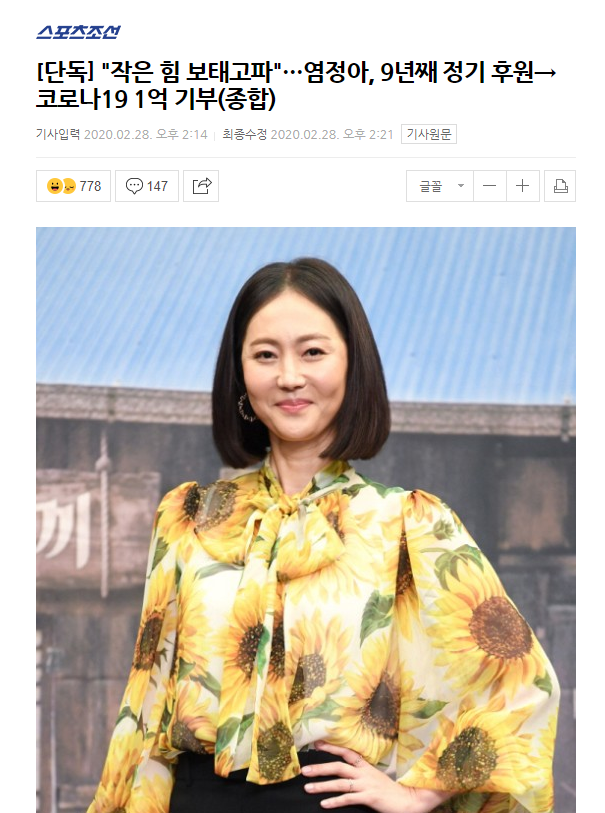Click the 778 reaction count number
The width and height of the screenshot is (605, 813).
(90, 186)
